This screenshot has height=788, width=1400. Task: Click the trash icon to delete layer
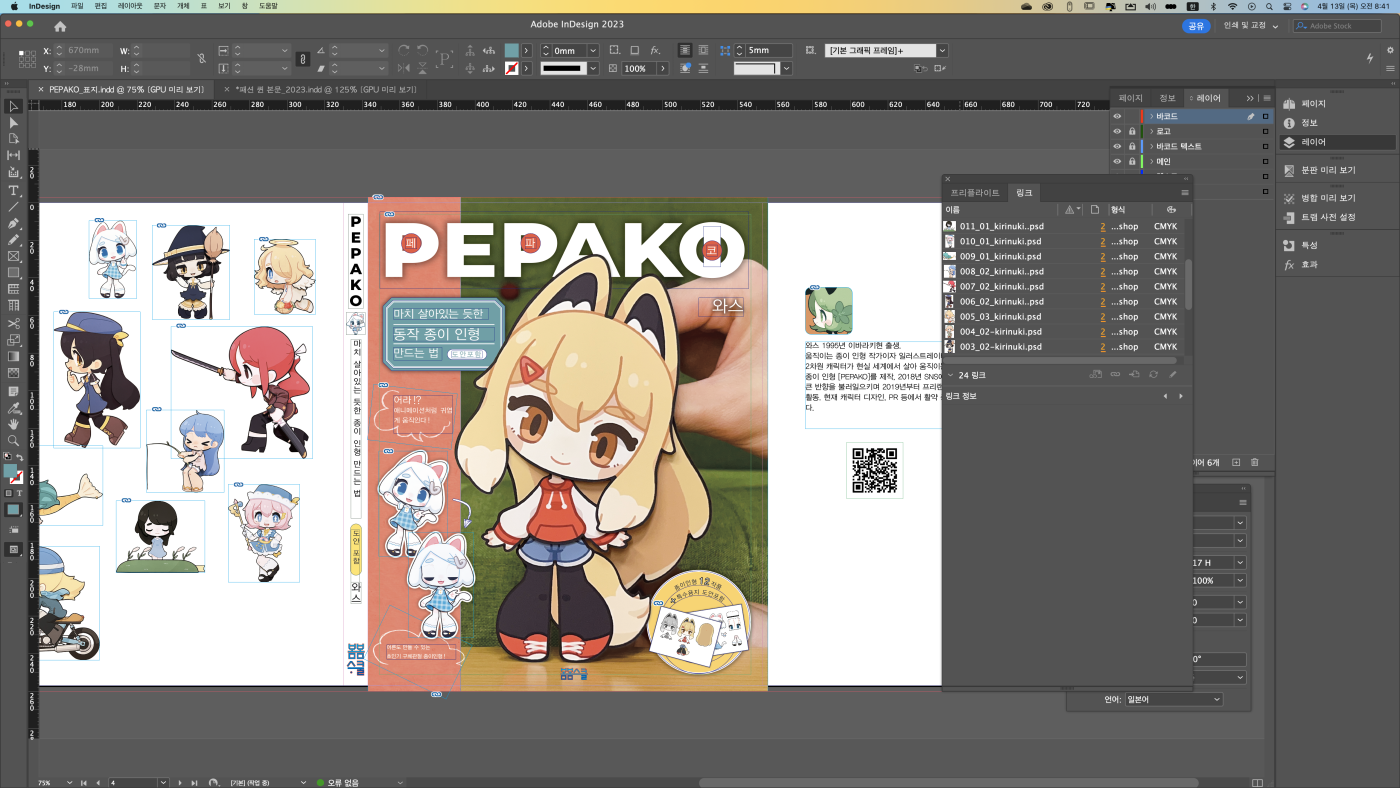tap(1255, 462)
